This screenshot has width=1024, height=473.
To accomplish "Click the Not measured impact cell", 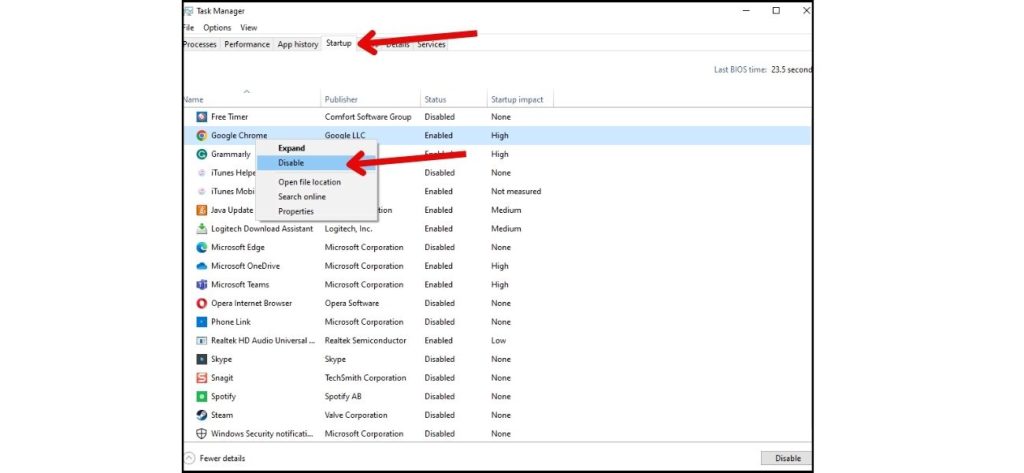I will click(x=516, y=191).
